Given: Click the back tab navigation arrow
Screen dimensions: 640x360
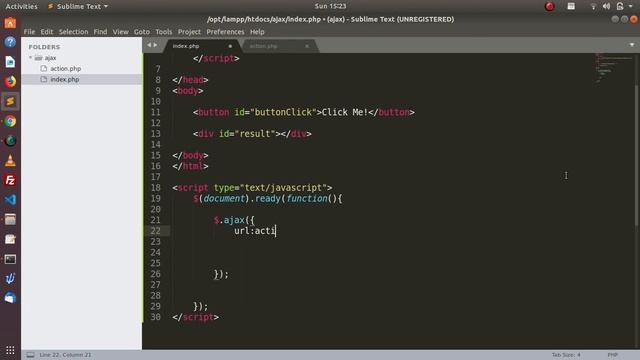Looking at the screenshot, I should (149, 45).
